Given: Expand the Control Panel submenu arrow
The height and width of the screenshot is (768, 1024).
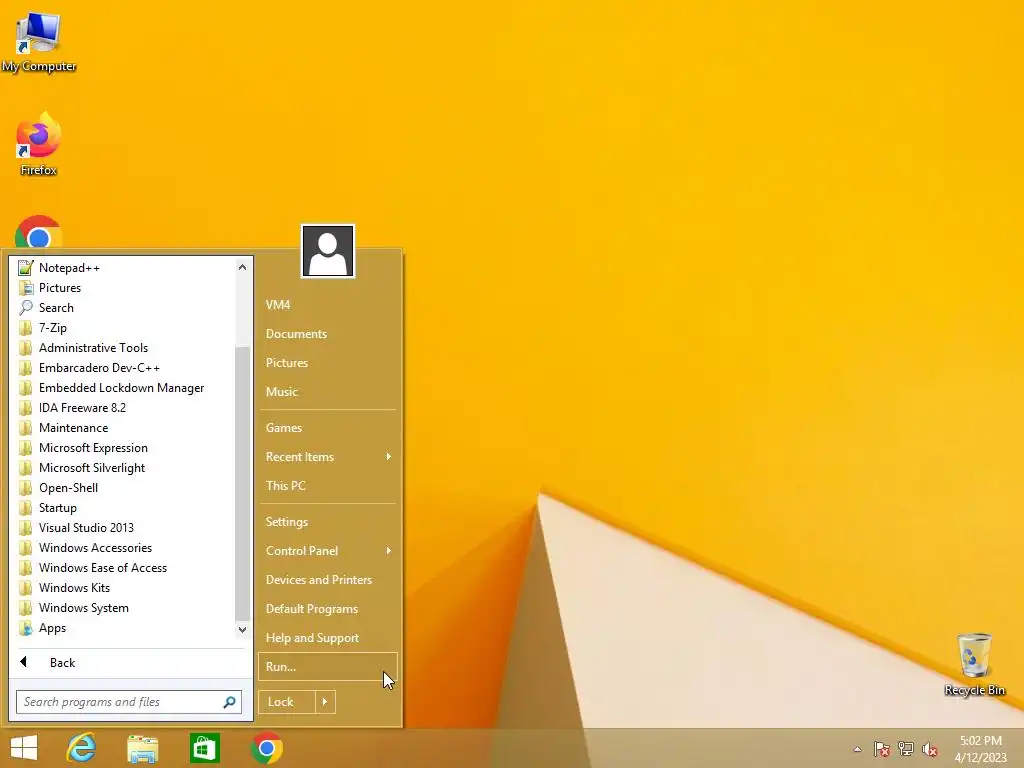Looking at the screenshot, I should pyautogui.click(x=389, y=551).
